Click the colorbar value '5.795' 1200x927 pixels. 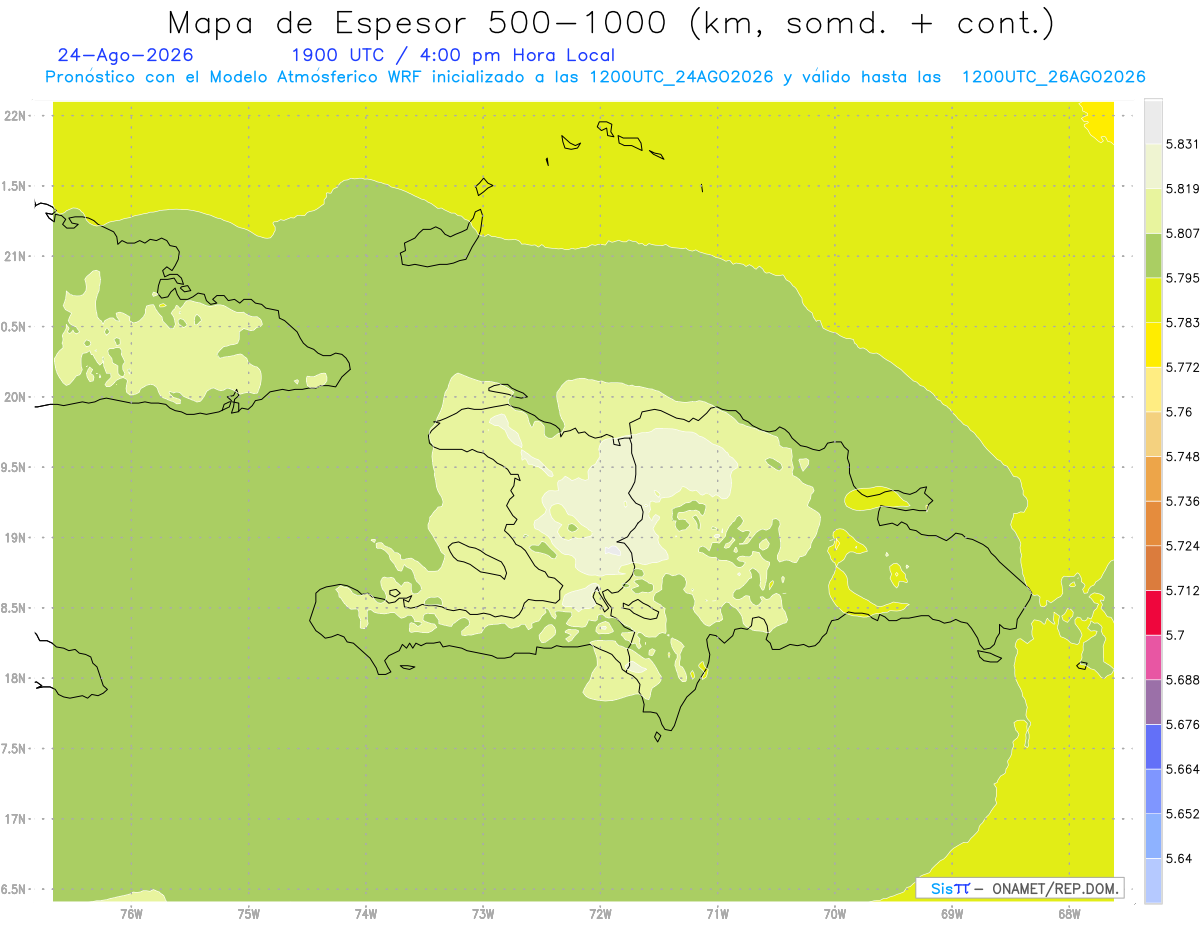point(1182,278)
